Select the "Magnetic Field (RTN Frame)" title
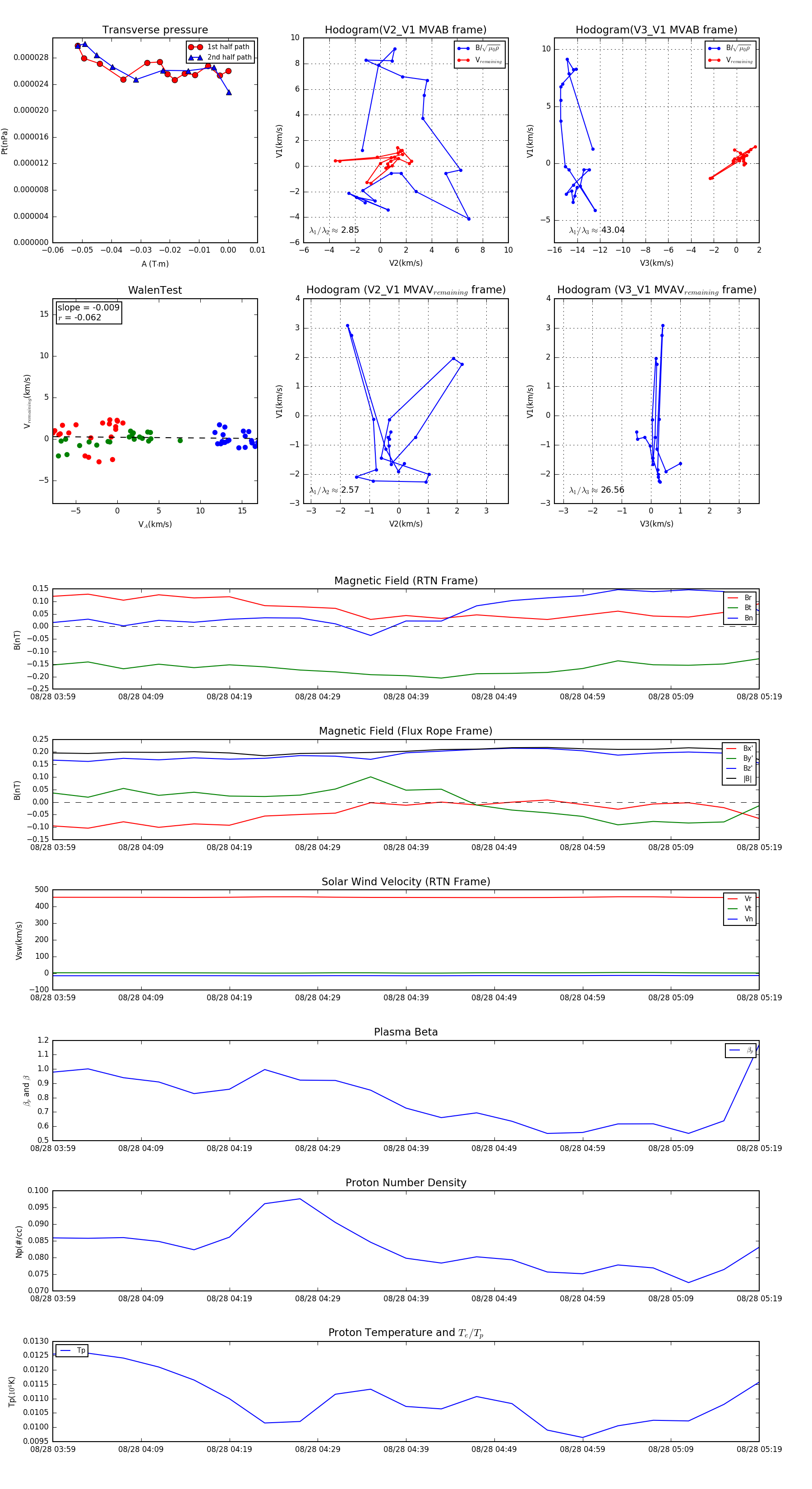Viewport: 812px width, 1489px height. [x=406, y=581]
